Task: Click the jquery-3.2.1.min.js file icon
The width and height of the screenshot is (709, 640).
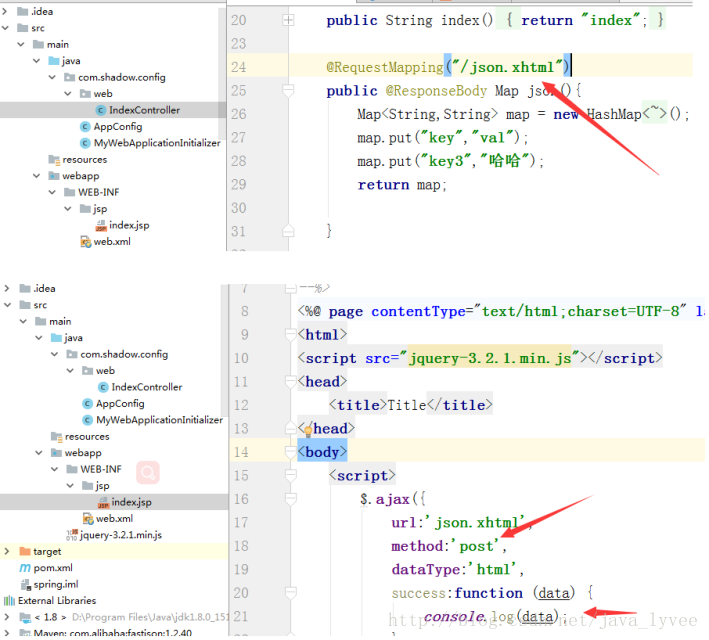Action: [x=72, y=535]
